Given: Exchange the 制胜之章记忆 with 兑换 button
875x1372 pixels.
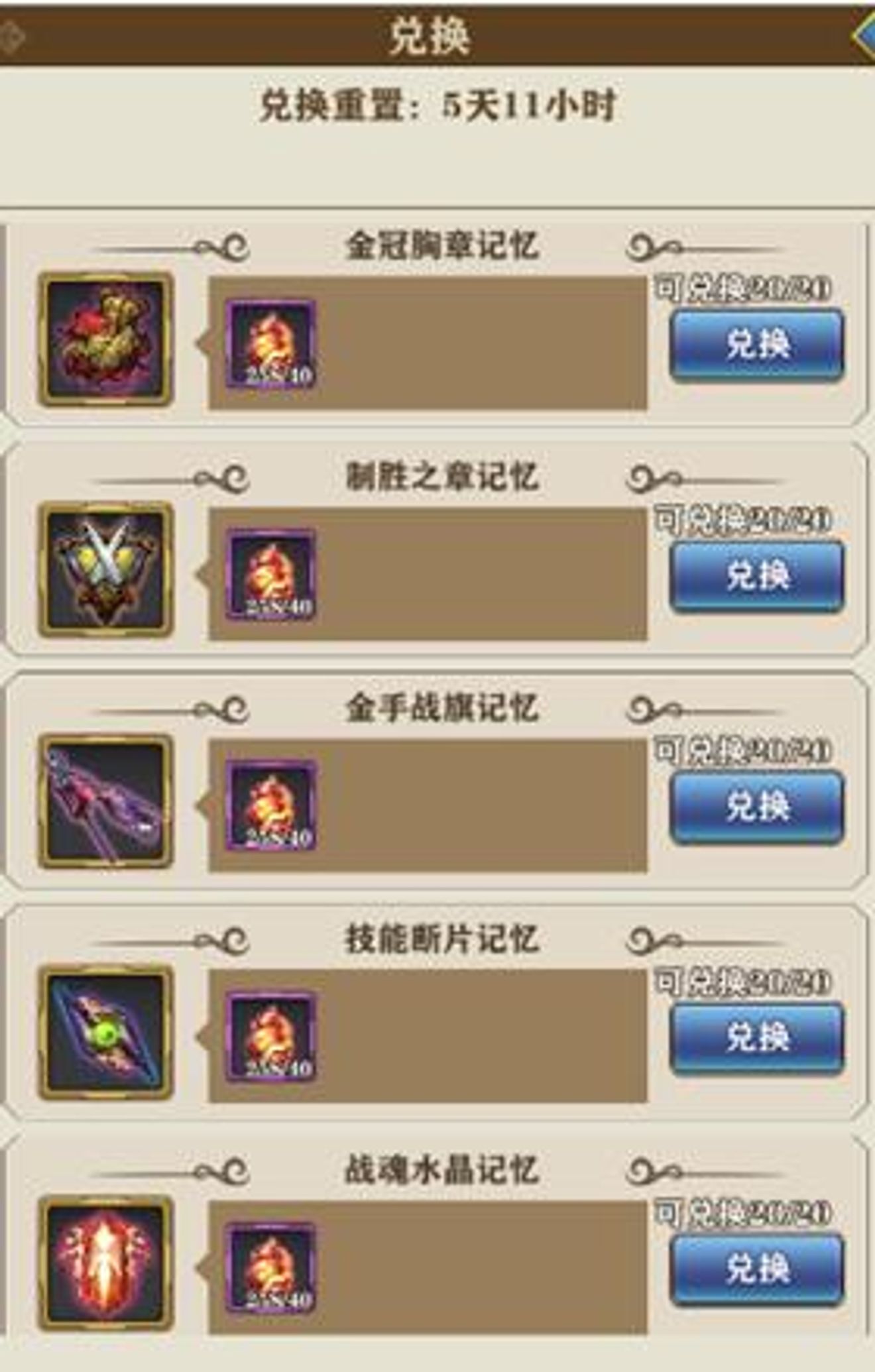Looking at the screenshot, I should (757, 575).
